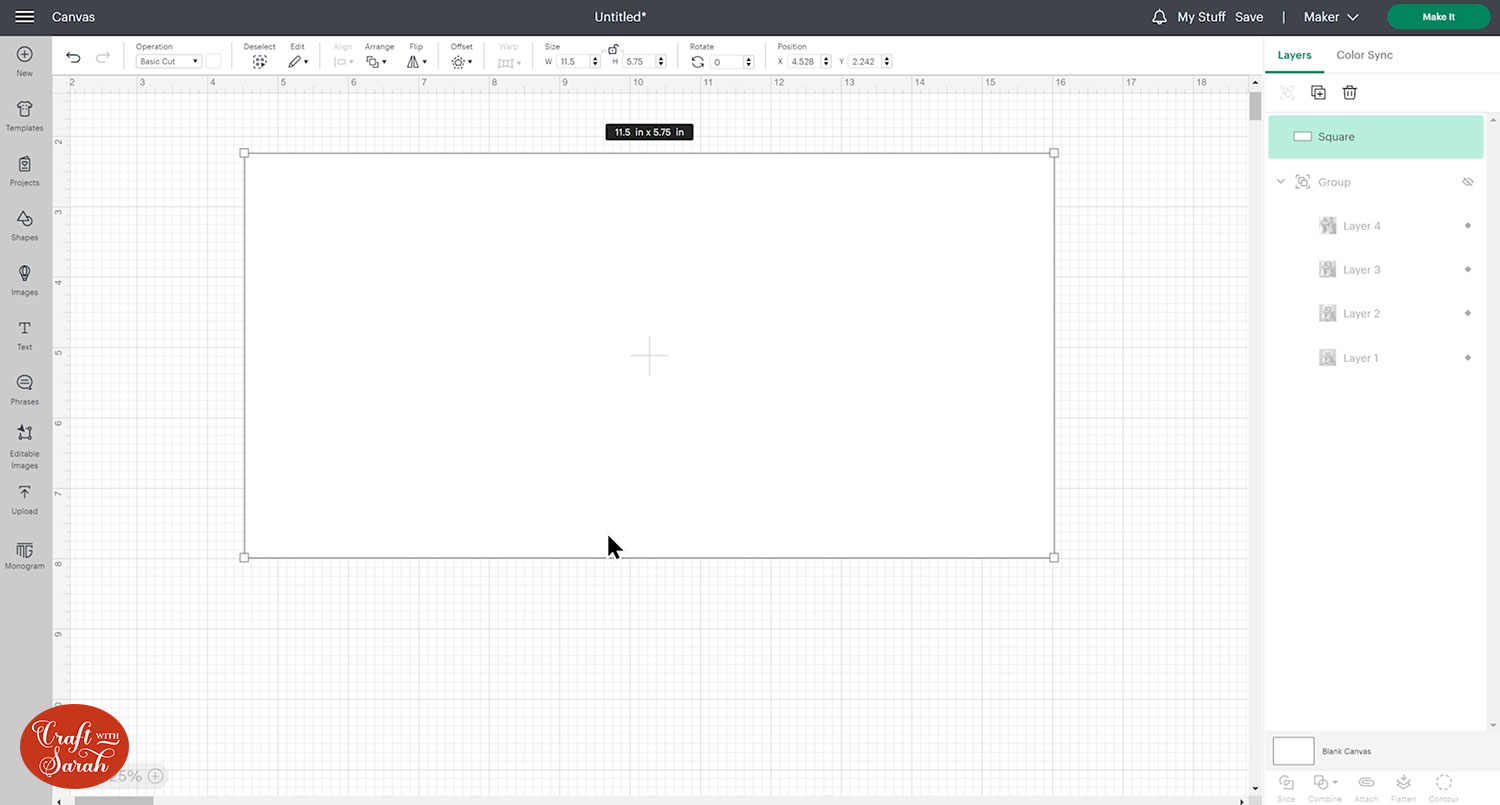Click the operation color swatch
The image size is (1500, 805).
(213, 61)
